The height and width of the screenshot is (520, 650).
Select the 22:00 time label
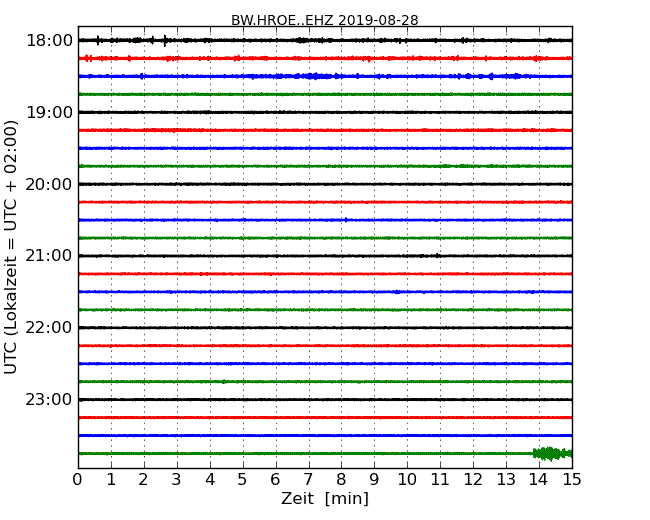click(49, 328)
